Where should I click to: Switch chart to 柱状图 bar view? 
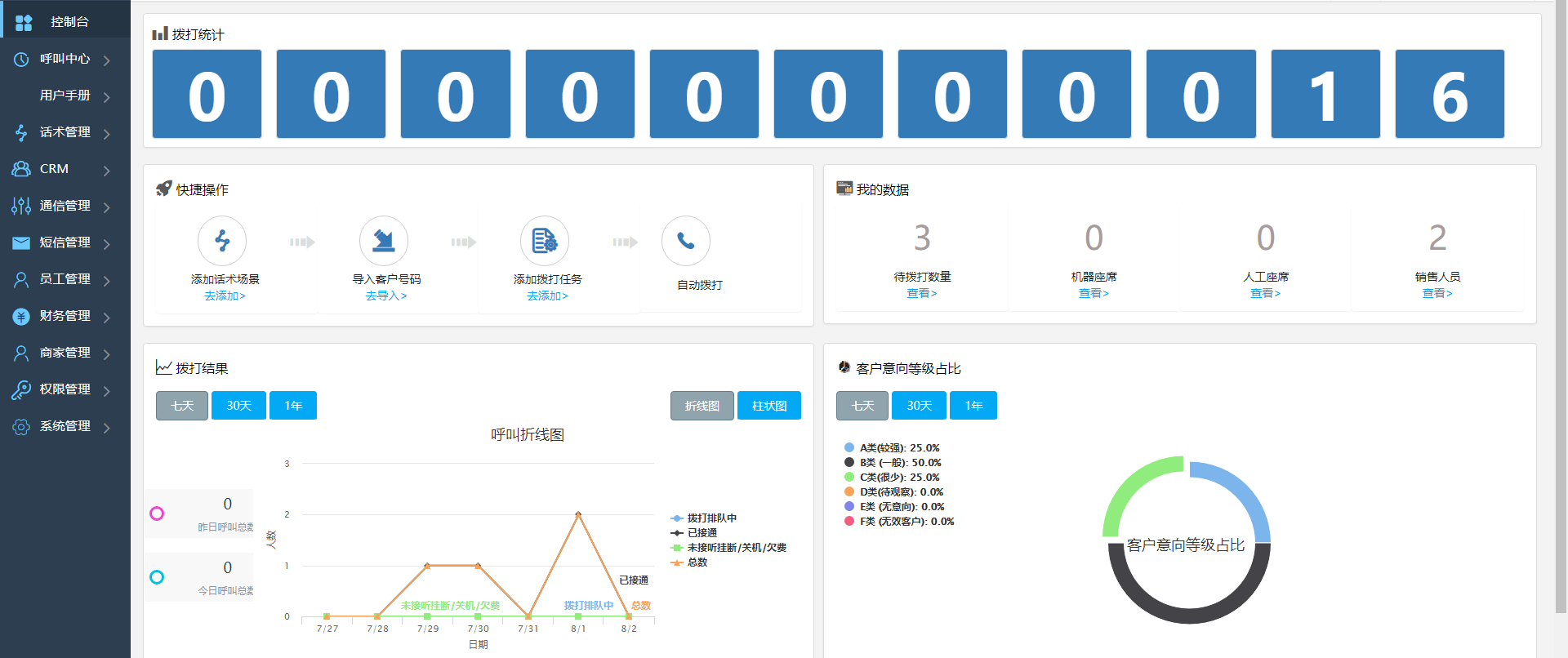(768, 406)
